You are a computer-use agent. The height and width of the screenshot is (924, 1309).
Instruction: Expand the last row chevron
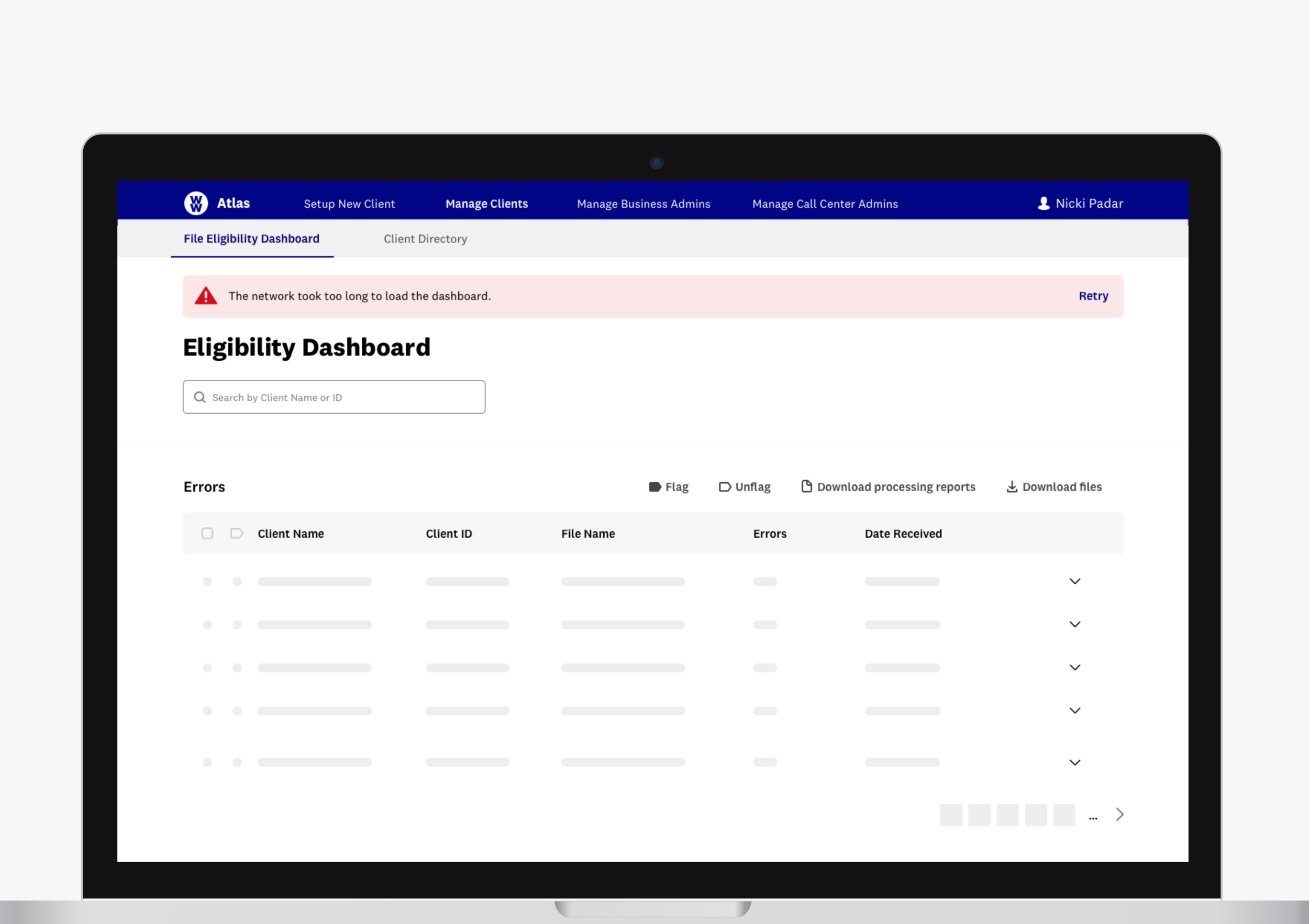(x=1074, y=763)
